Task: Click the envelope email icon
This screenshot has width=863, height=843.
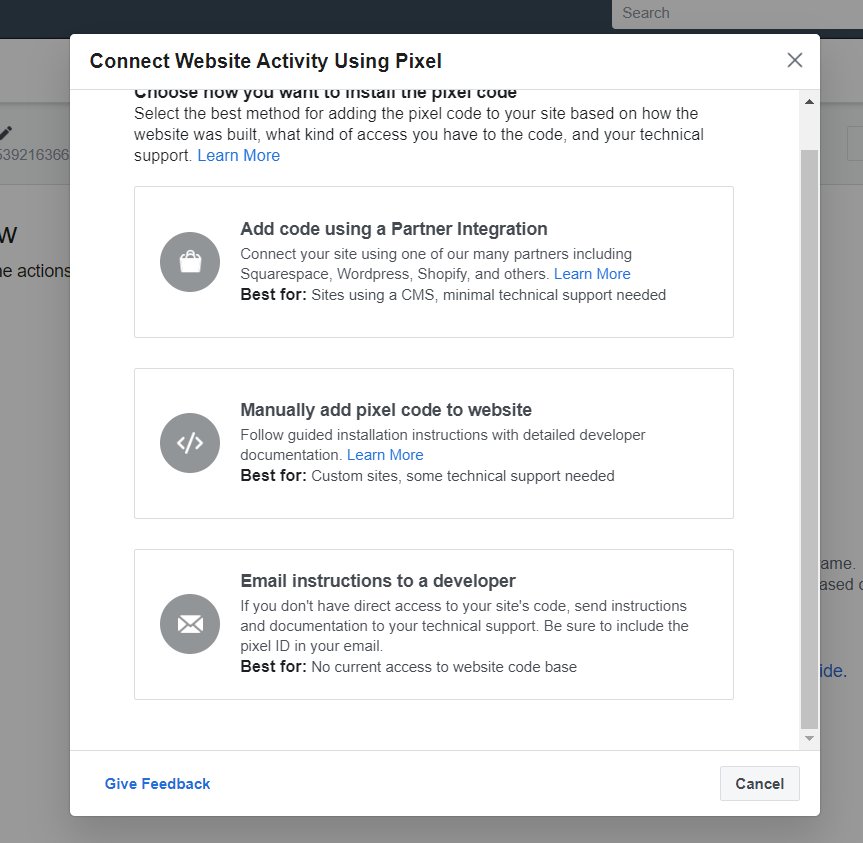Action: 190,624
